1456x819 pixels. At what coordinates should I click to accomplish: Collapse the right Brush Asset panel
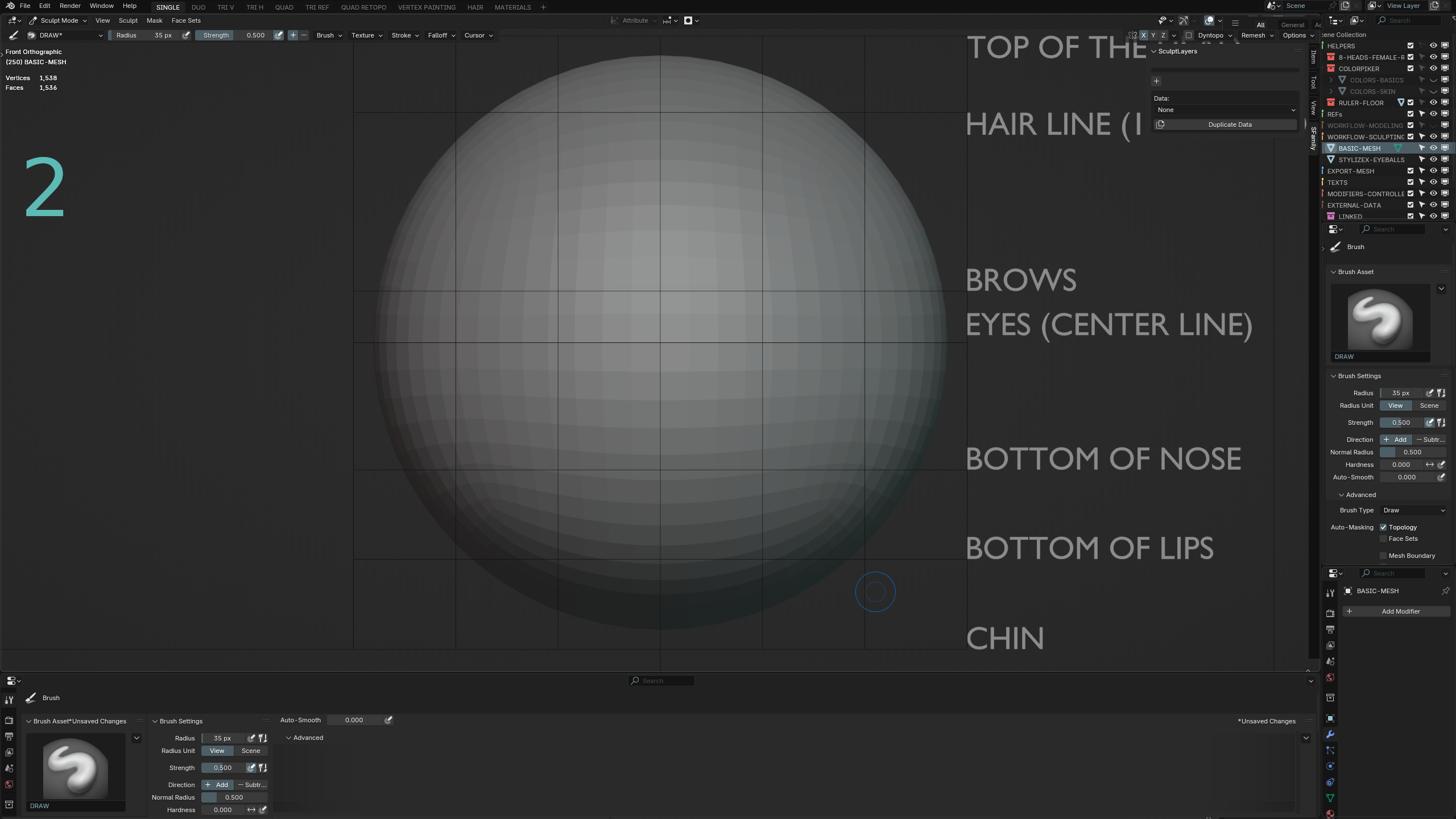[1333, 272]
